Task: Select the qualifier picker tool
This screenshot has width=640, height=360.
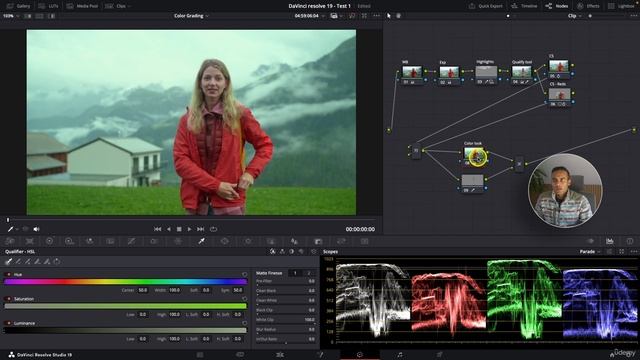Action: point(8,261)
